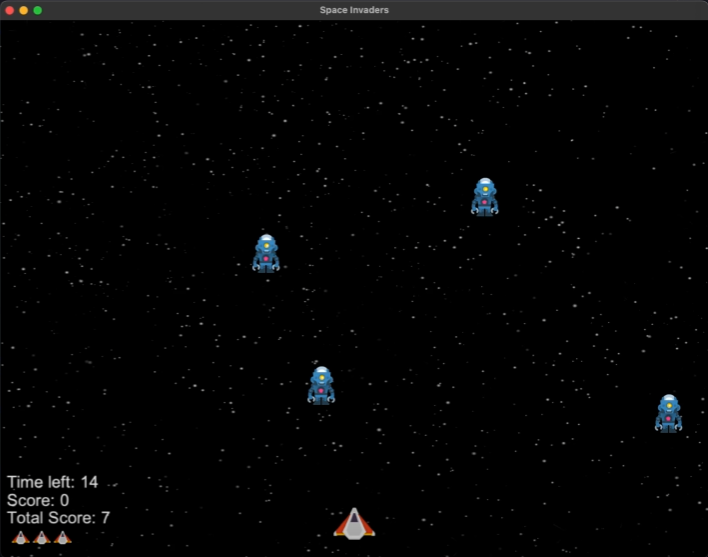Click the "Space Invaders" window title
708x557 pixels.
[x=354, y=10]
